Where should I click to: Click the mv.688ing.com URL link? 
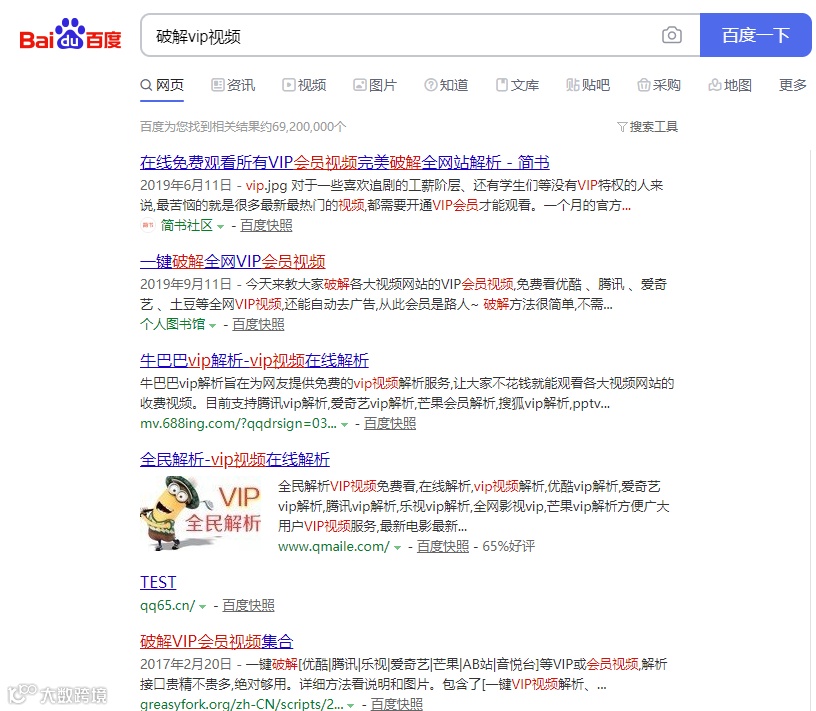click(238, 424)
